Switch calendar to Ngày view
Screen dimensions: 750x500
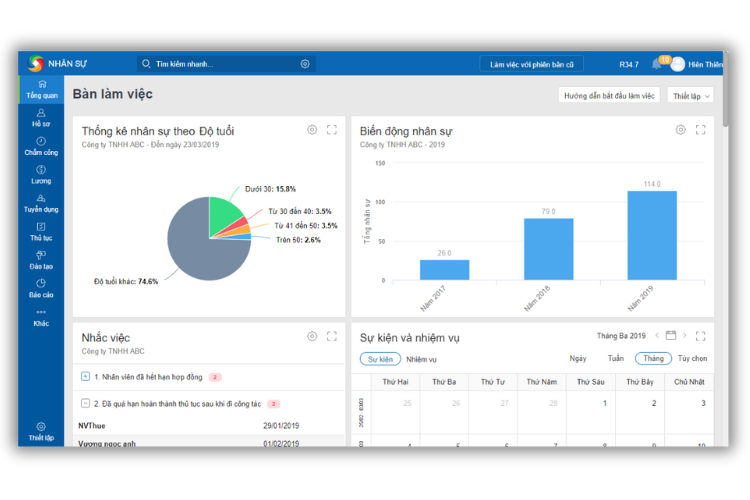point(578,359)
